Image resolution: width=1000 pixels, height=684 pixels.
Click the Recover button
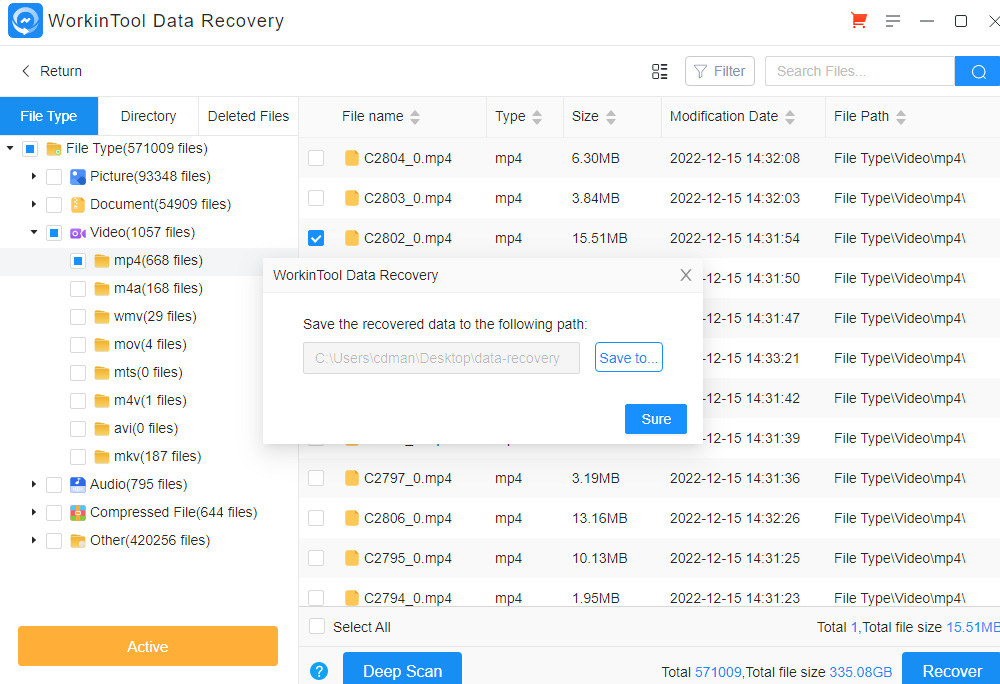[952, 669]
